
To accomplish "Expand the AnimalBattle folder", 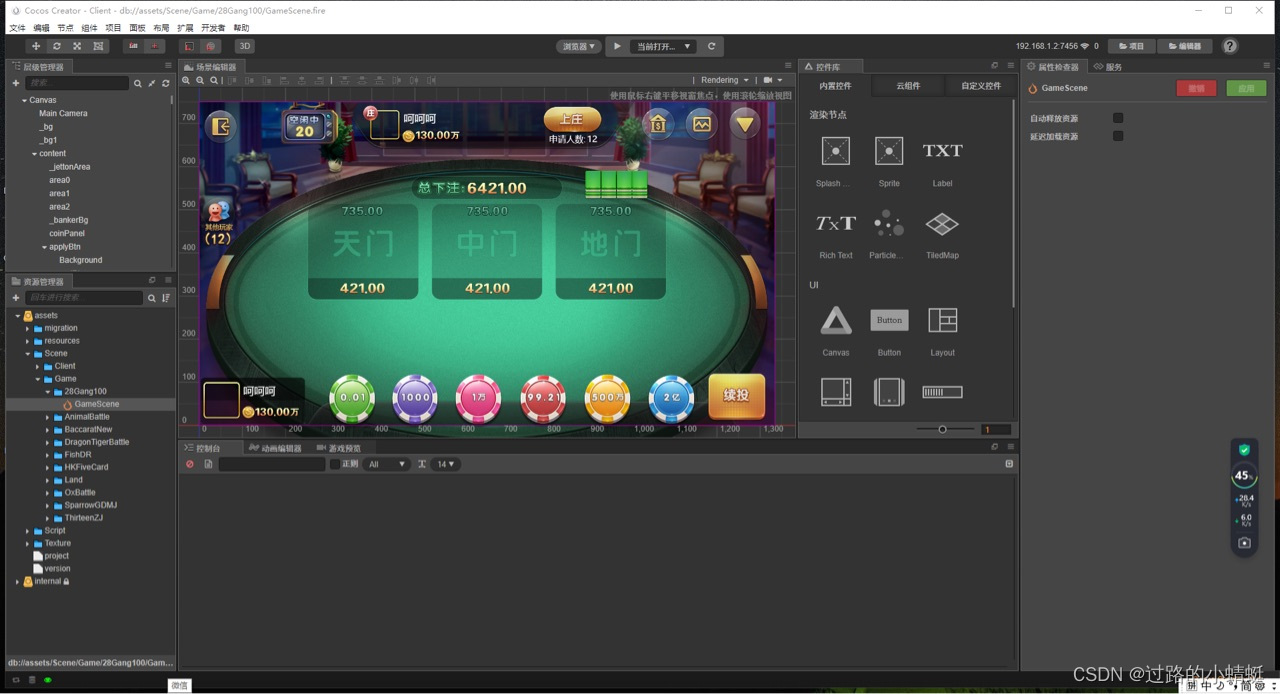I will (47, 417).
